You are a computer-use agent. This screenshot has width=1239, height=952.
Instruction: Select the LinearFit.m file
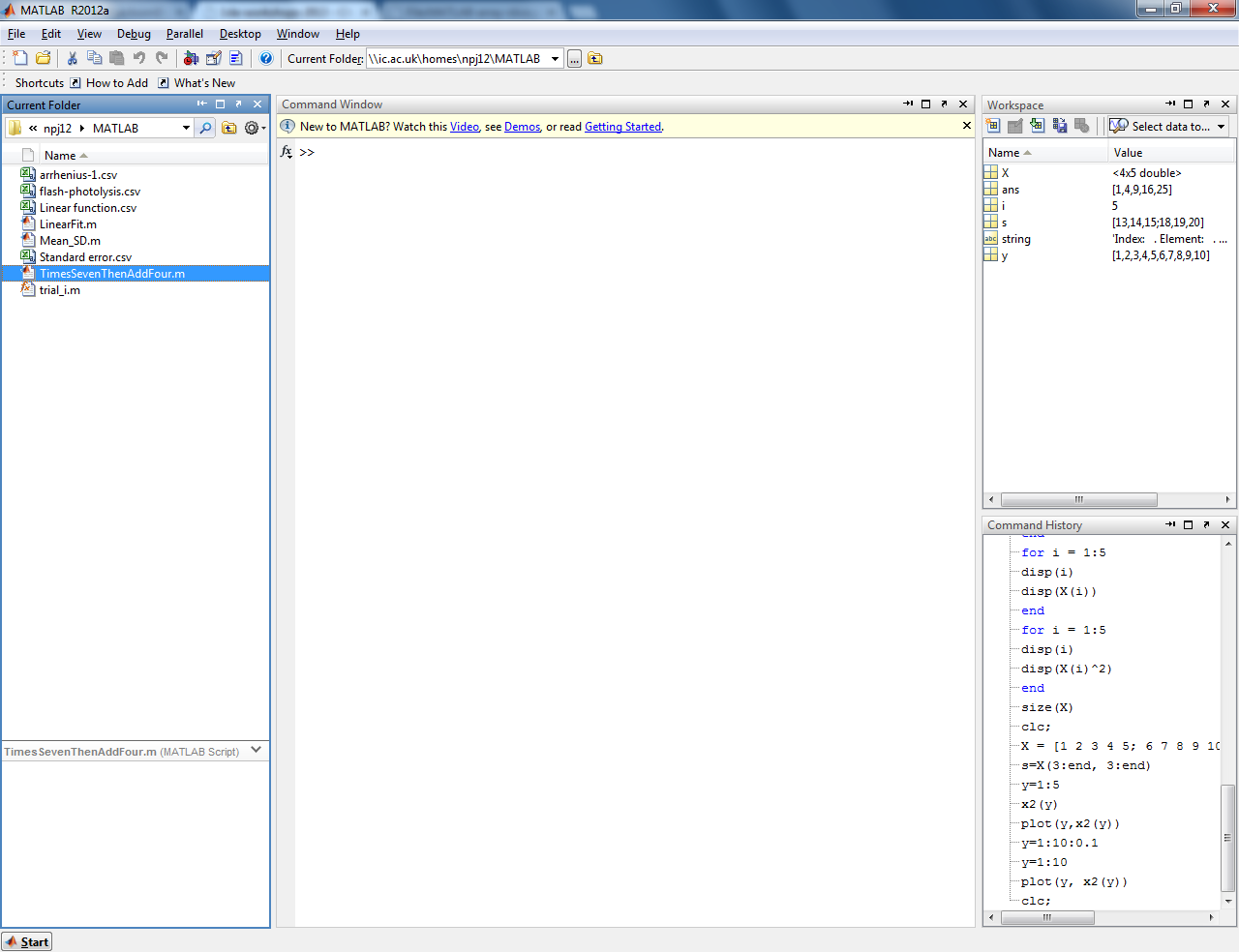pos(68,224)
